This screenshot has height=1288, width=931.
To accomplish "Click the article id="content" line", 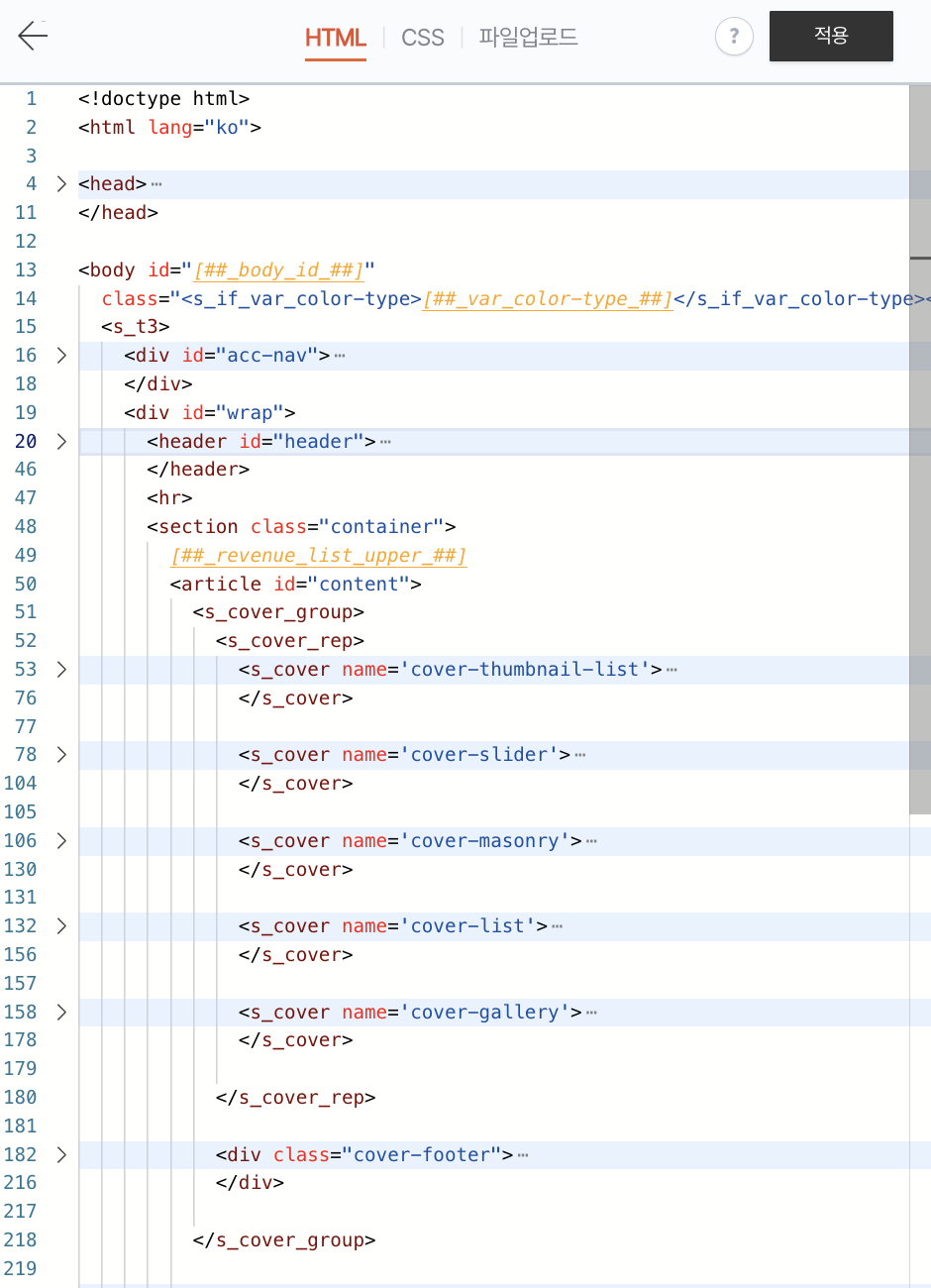I will click(x=296, y=585).
